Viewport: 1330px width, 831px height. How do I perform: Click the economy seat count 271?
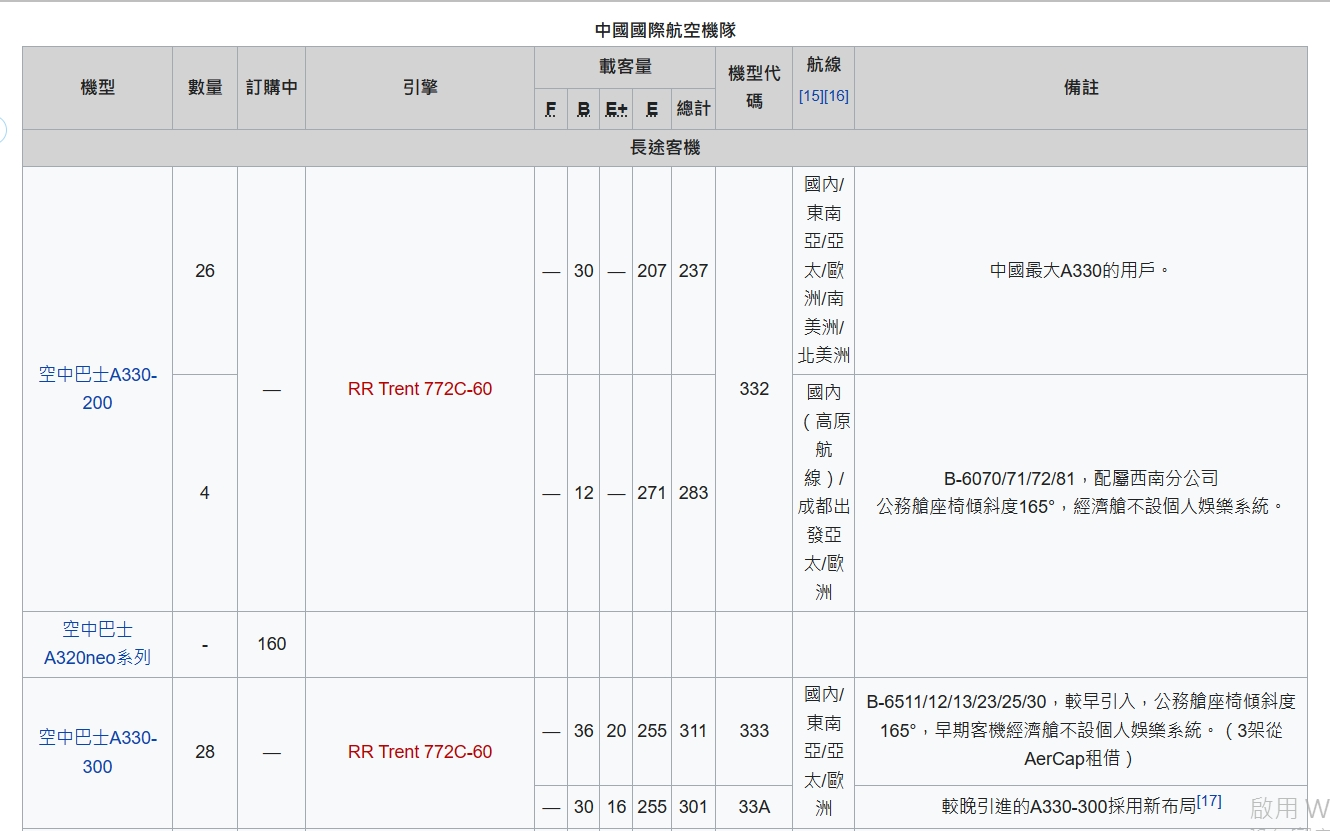tap(652, 493)
